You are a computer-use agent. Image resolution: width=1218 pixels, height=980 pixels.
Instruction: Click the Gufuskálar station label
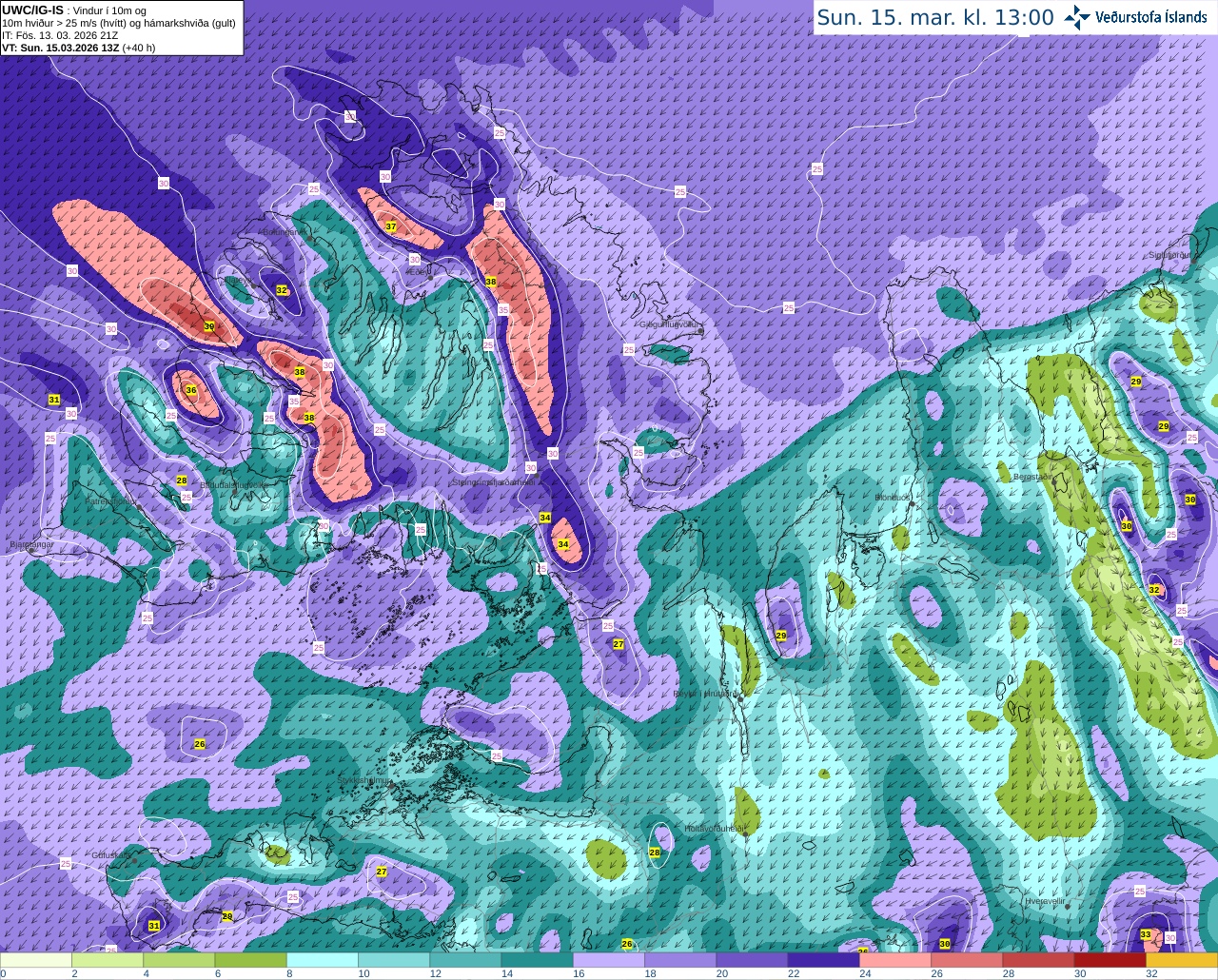coord(111,854)
